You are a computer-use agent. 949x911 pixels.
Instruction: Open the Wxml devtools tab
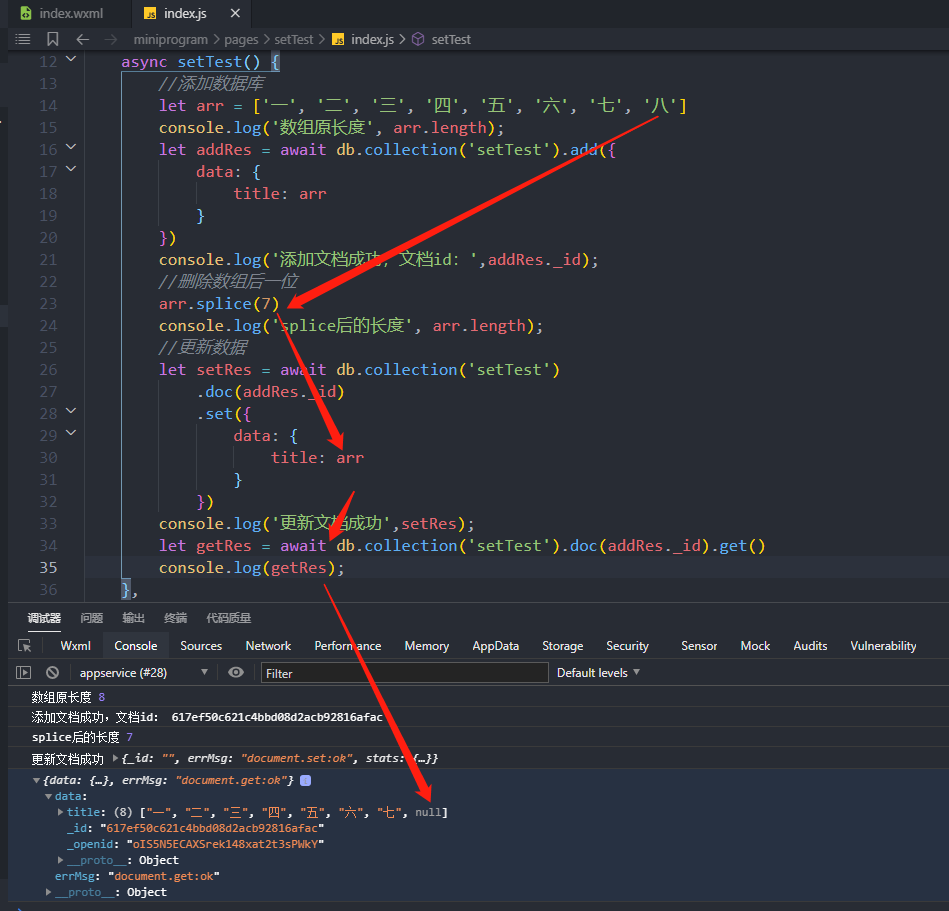[76, 646]
